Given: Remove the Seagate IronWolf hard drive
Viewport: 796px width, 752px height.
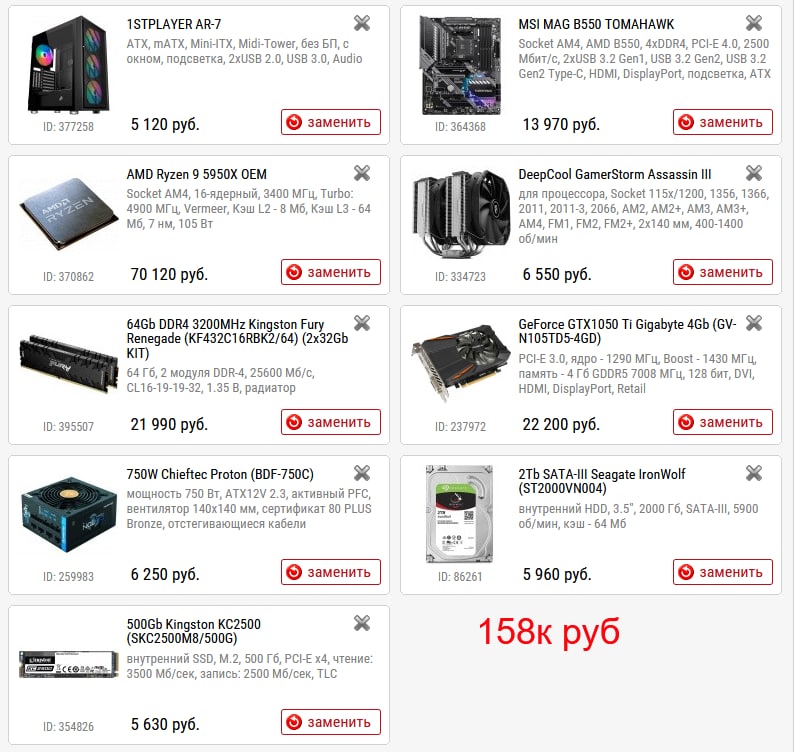Looking at the screenshot, I should 754,473.
